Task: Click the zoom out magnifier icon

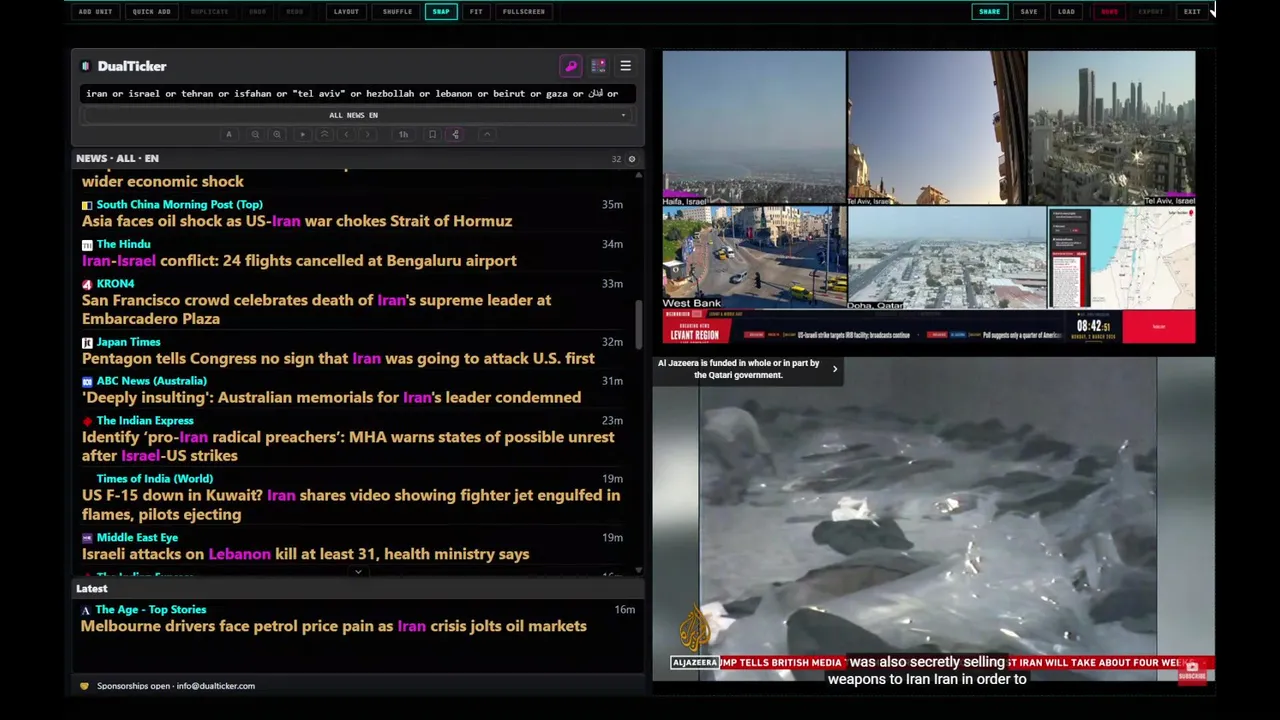Action: [x=255, y=134]
